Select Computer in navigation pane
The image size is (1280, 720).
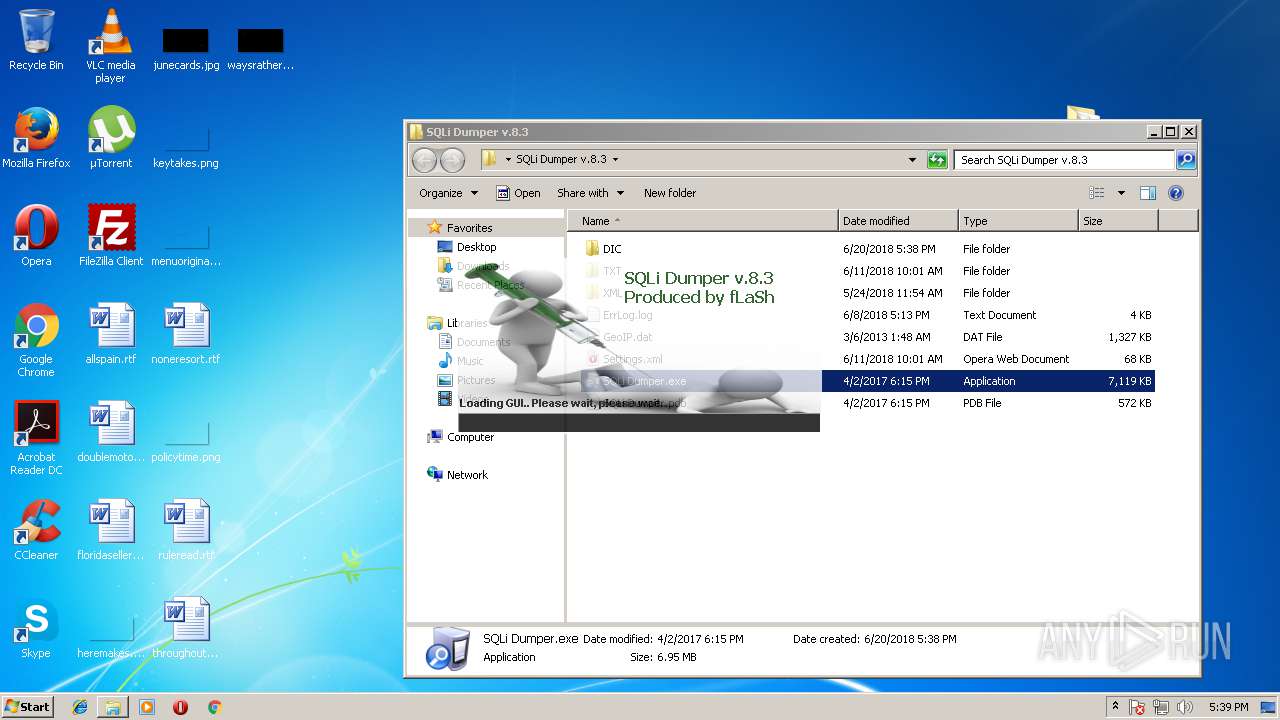pyautogui.click(x=461, y=437)
